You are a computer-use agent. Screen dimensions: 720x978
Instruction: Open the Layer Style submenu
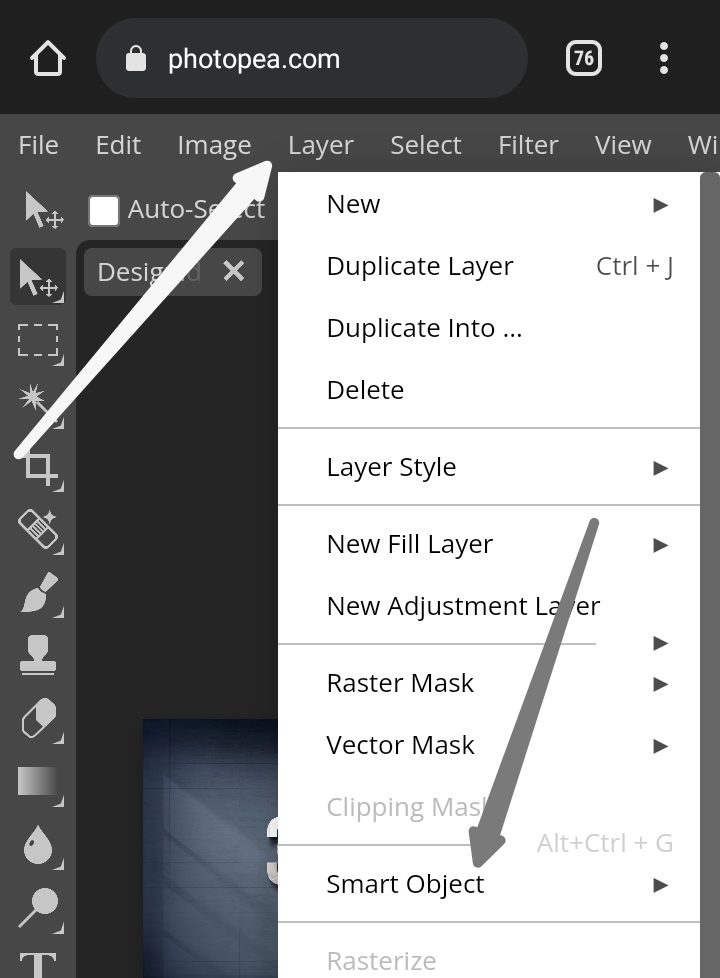[489, 467]
